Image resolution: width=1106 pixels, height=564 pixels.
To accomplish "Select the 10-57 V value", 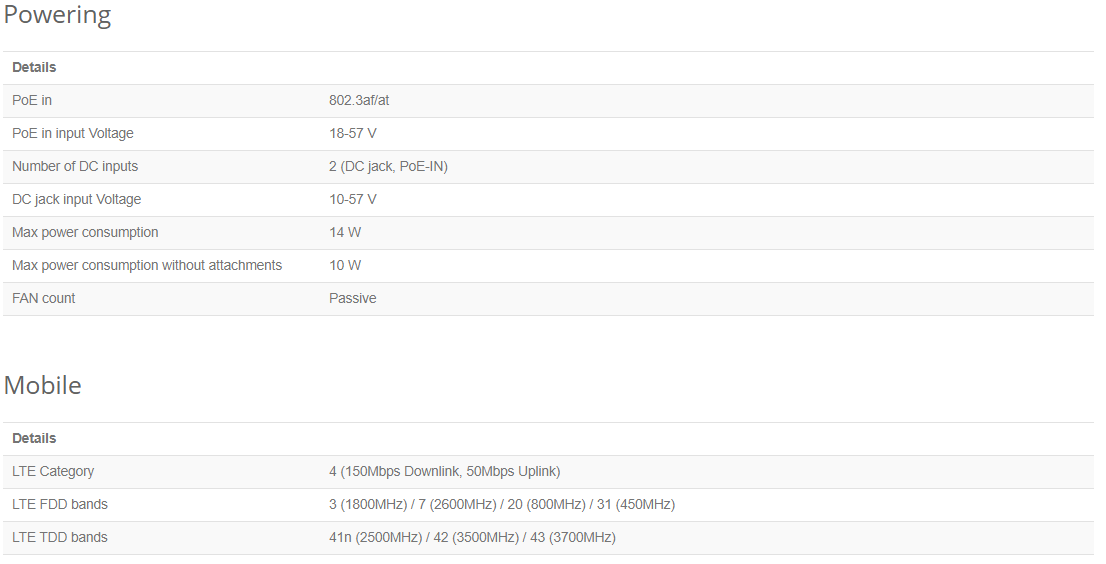I will (353, 200).
